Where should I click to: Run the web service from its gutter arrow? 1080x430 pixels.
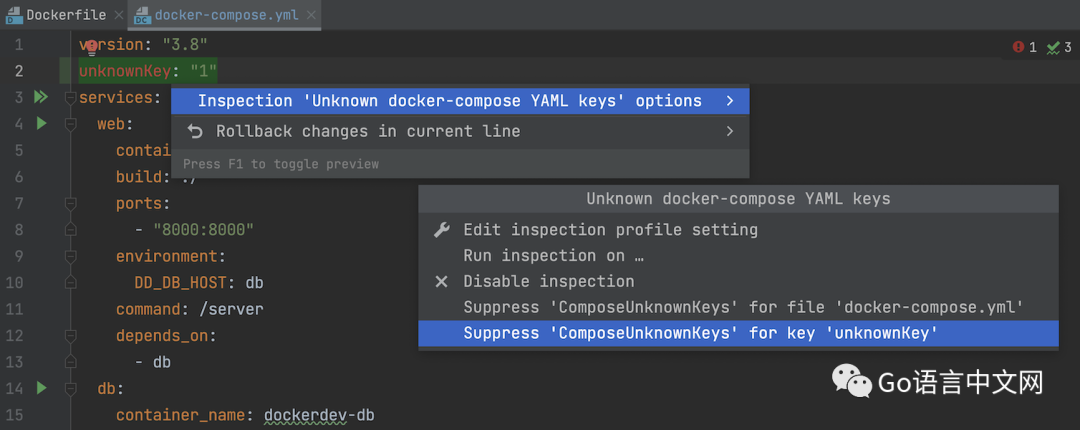41,123
